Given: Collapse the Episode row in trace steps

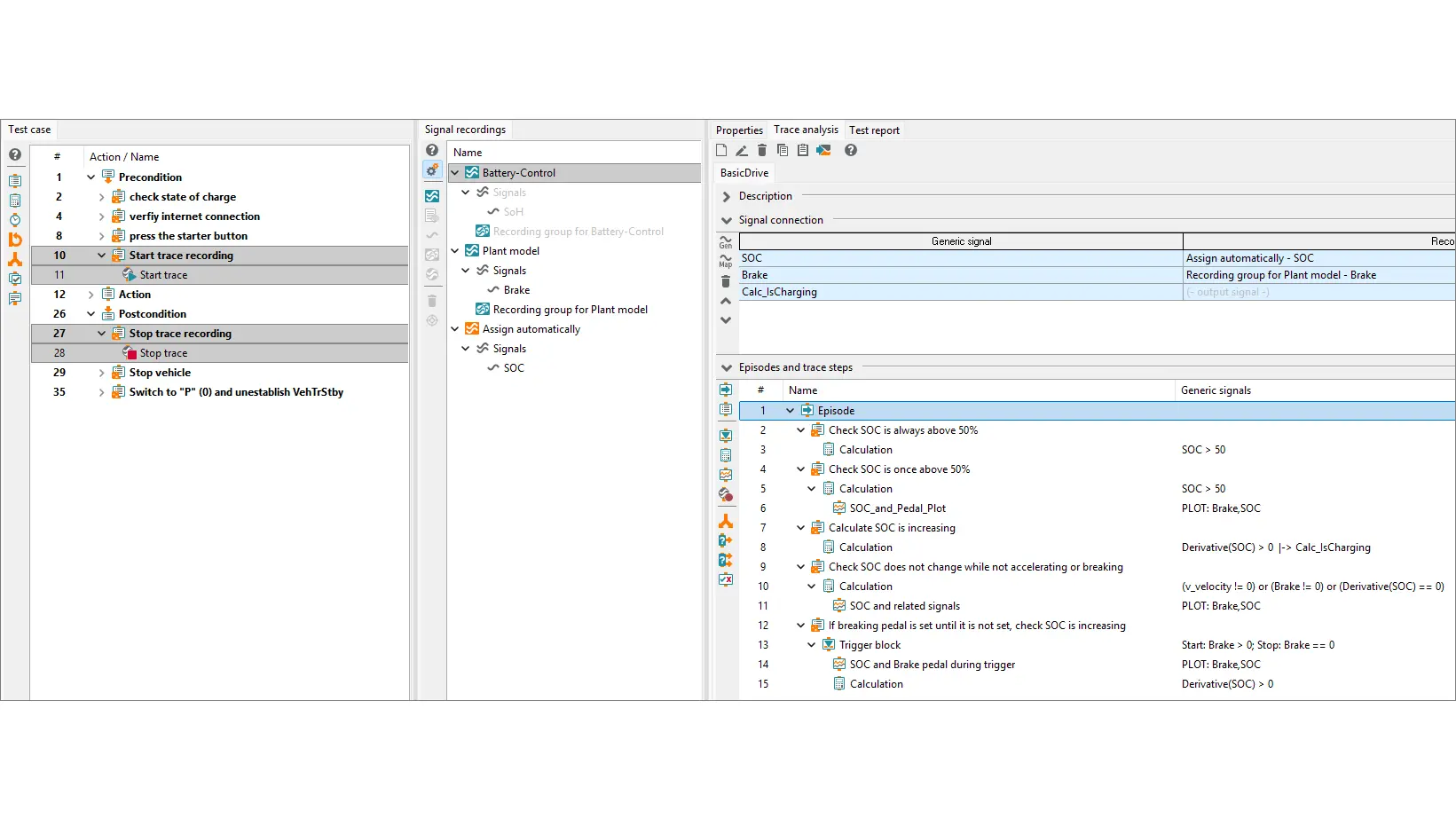Looking at the screenshot, I should [790, 411].
